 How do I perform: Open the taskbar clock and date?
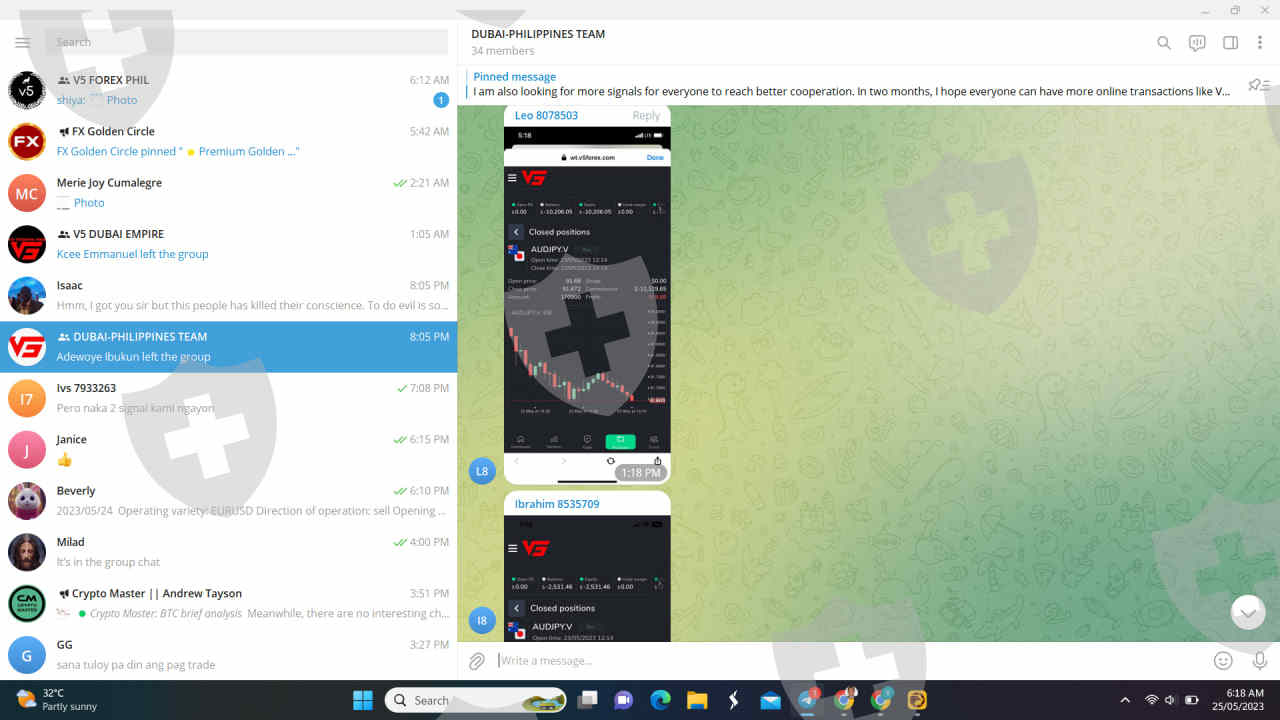coord(1237,700)
